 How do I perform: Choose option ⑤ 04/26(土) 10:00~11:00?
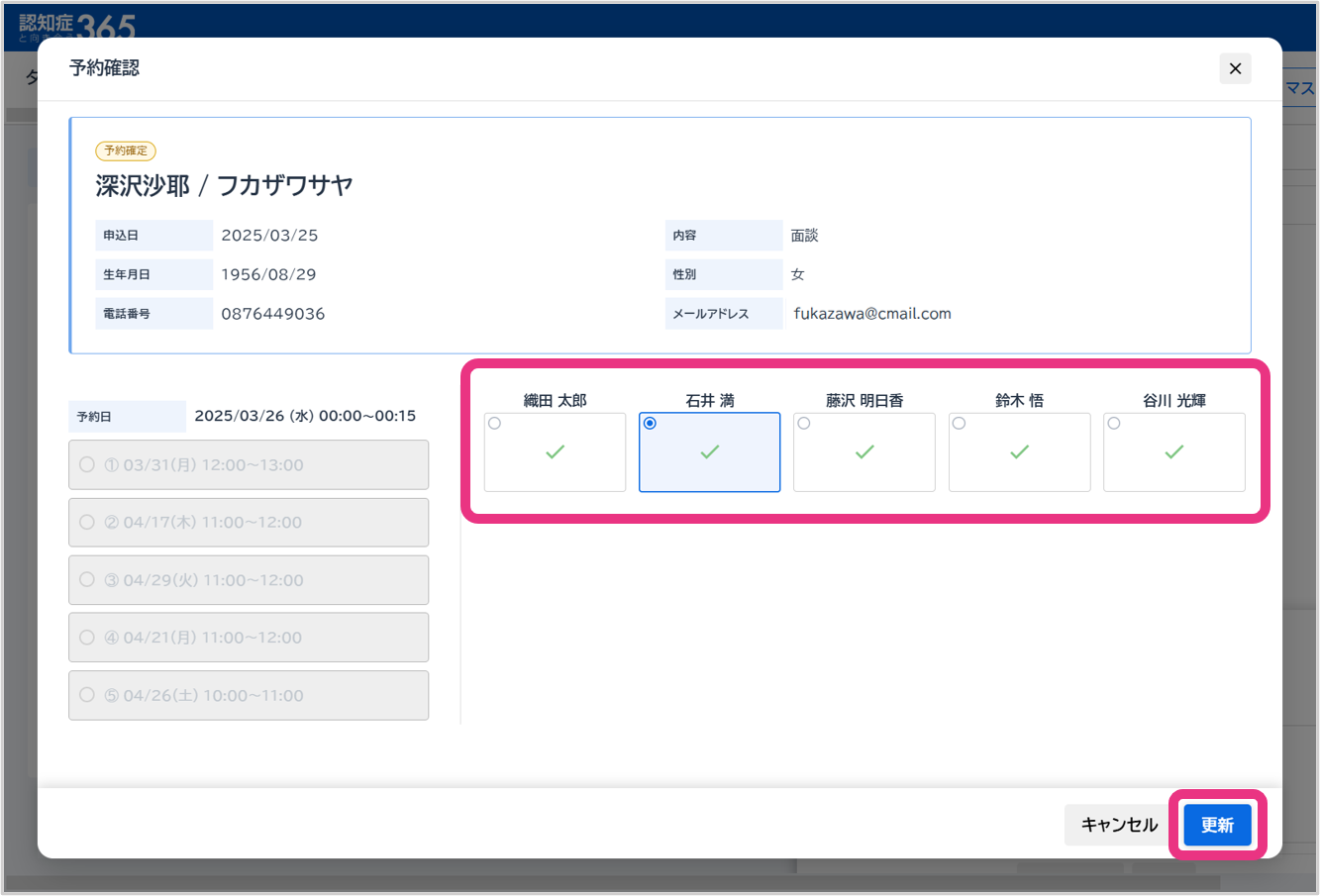click(x=87, y=695)
